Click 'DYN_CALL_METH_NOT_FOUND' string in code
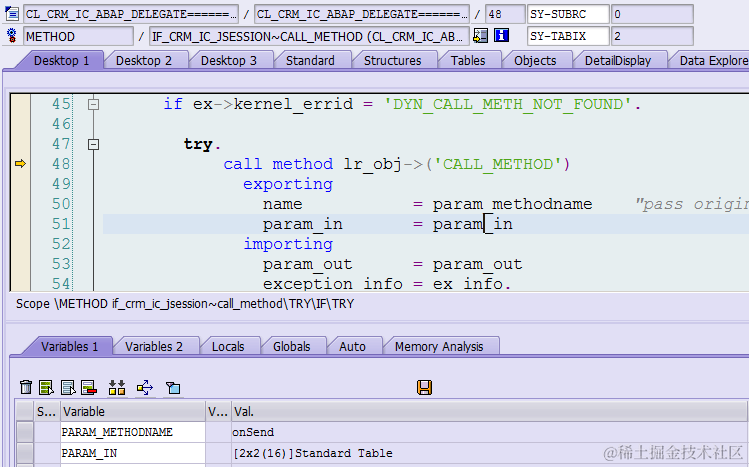The image size is (749, 467). [x=508, y=104]
